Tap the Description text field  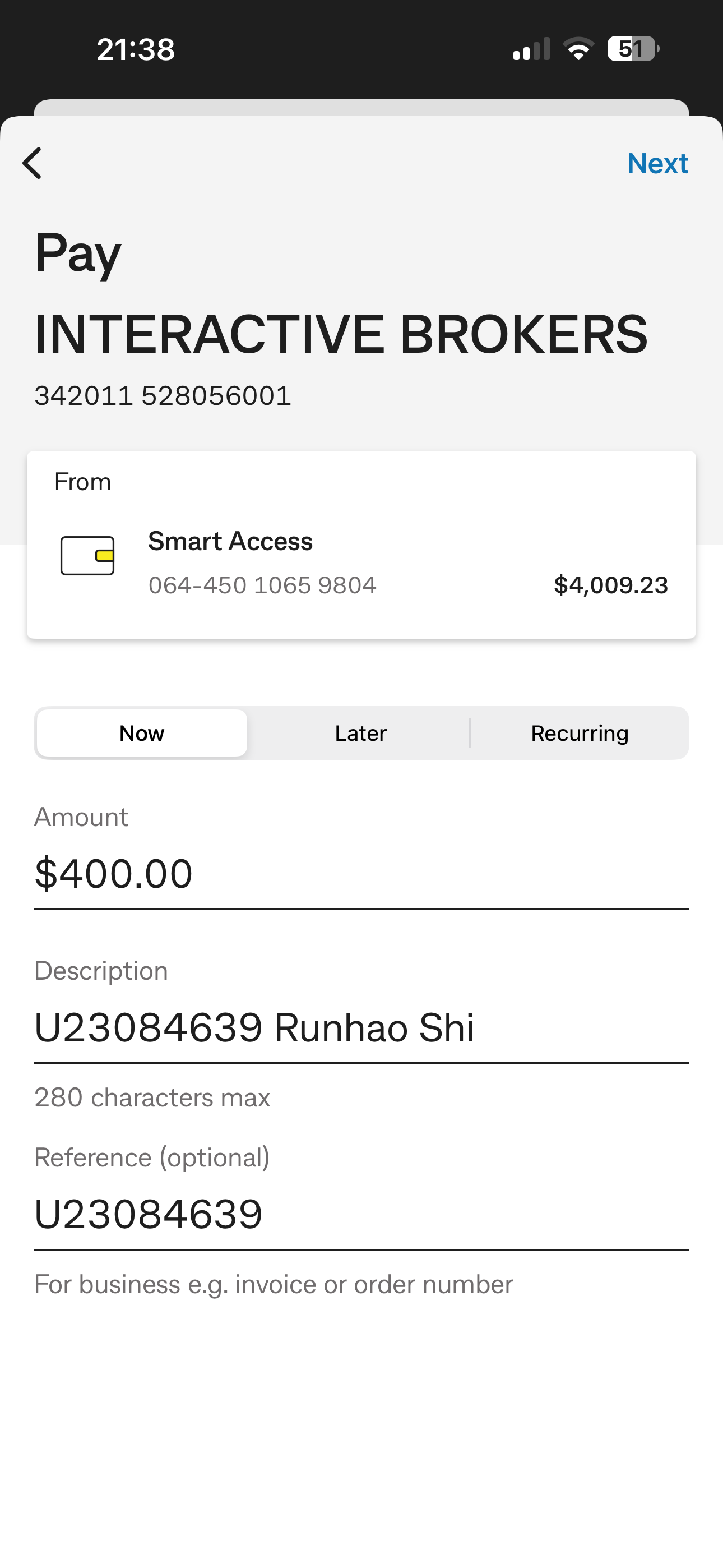pos(360,1027)
